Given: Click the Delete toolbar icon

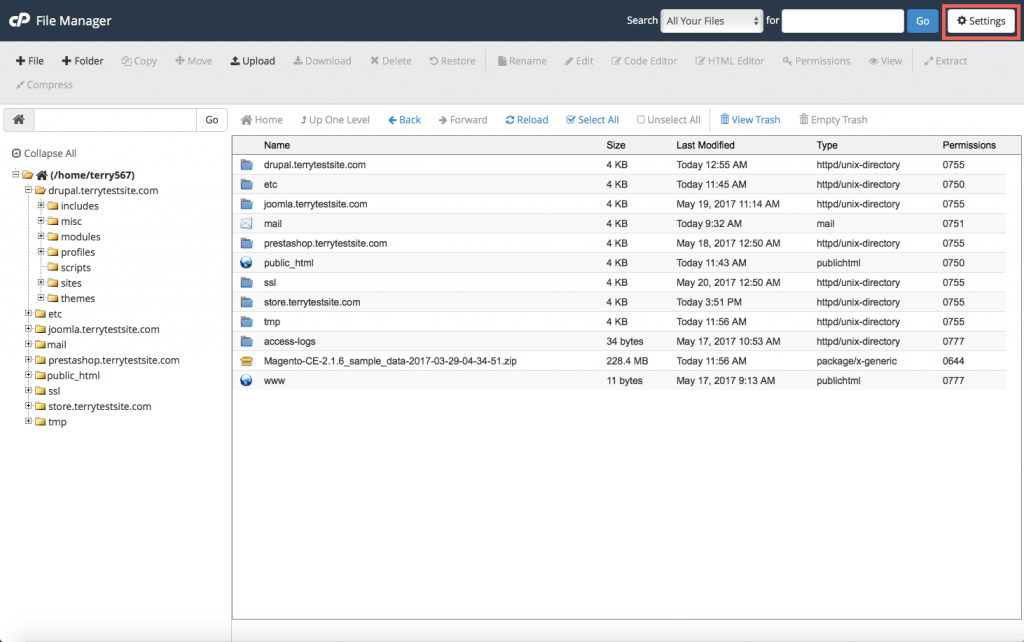Looking at the screenshot, I should [x=390, y=60].
